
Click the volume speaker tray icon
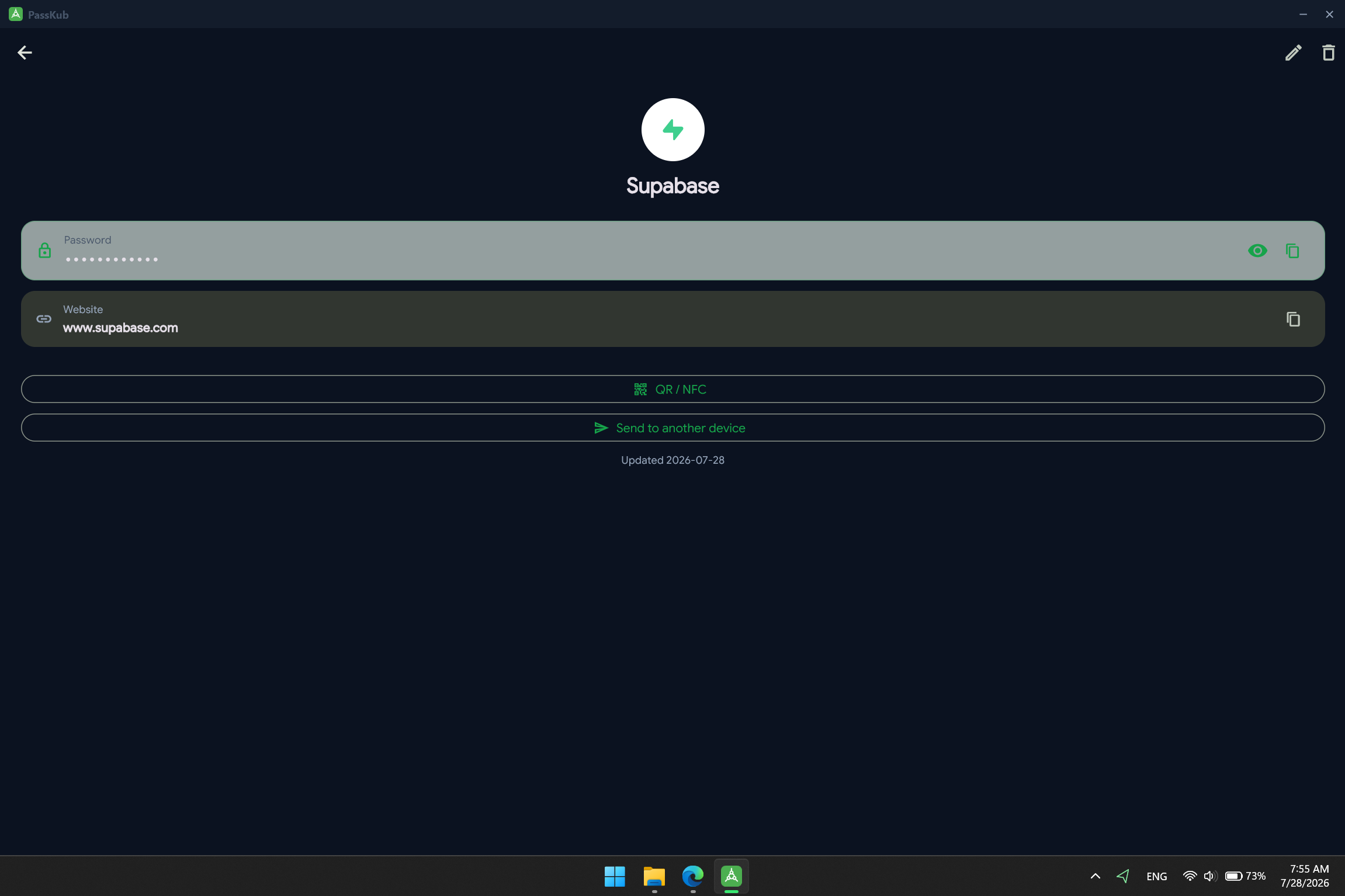click(x=1210, y=876)
